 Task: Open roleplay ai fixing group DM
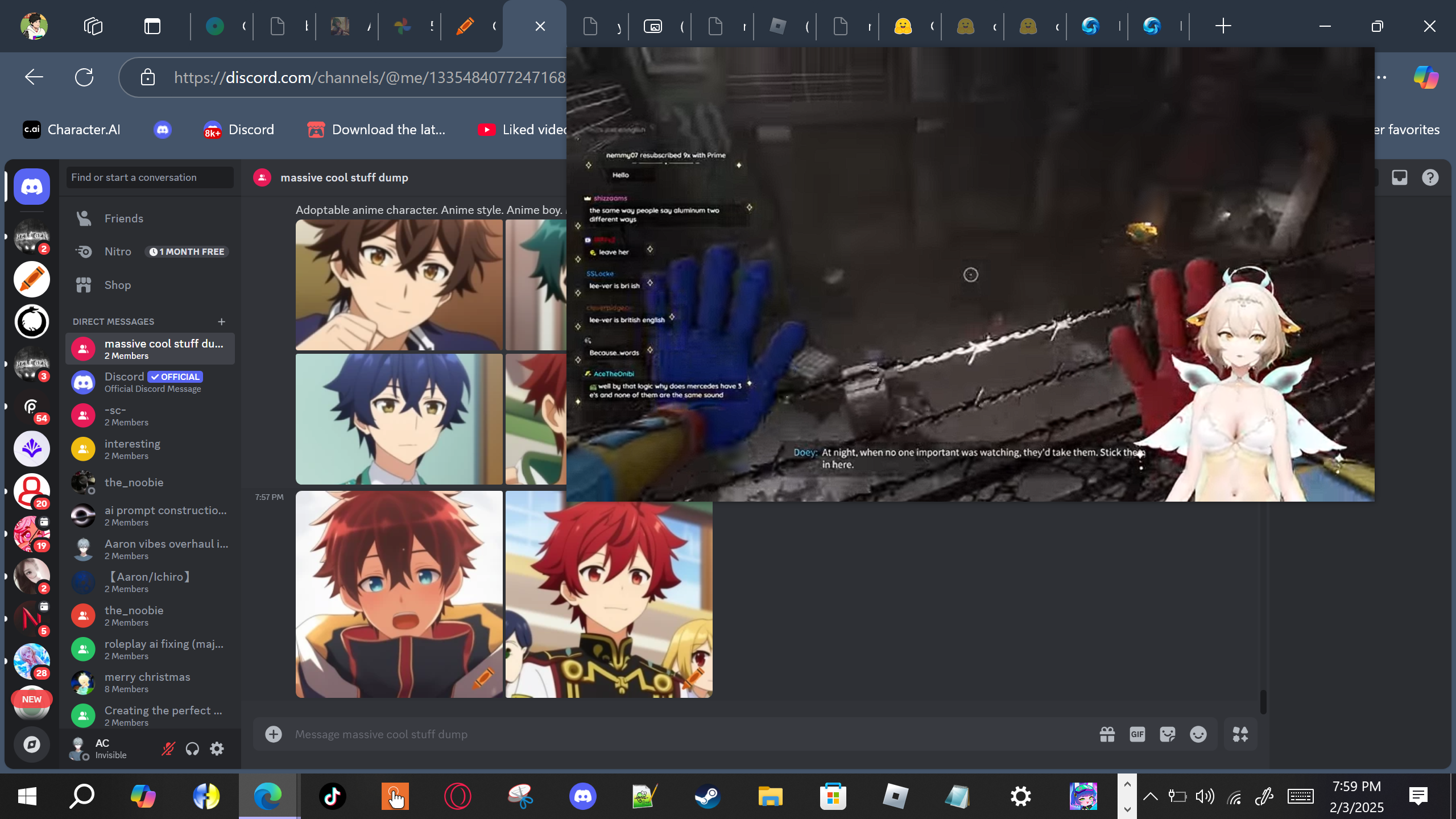pyautogui.click(x=150, y=650)
